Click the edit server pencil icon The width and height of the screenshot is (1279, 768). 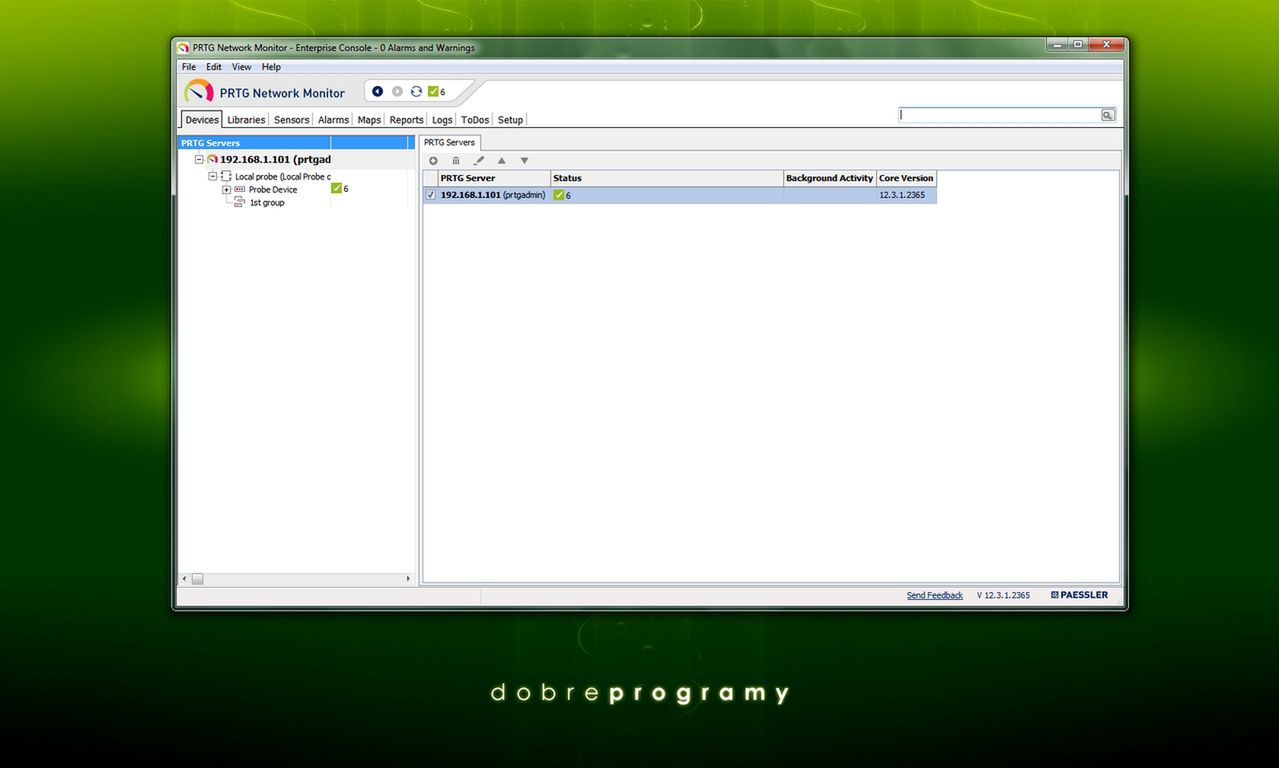(x=479, y=161)
